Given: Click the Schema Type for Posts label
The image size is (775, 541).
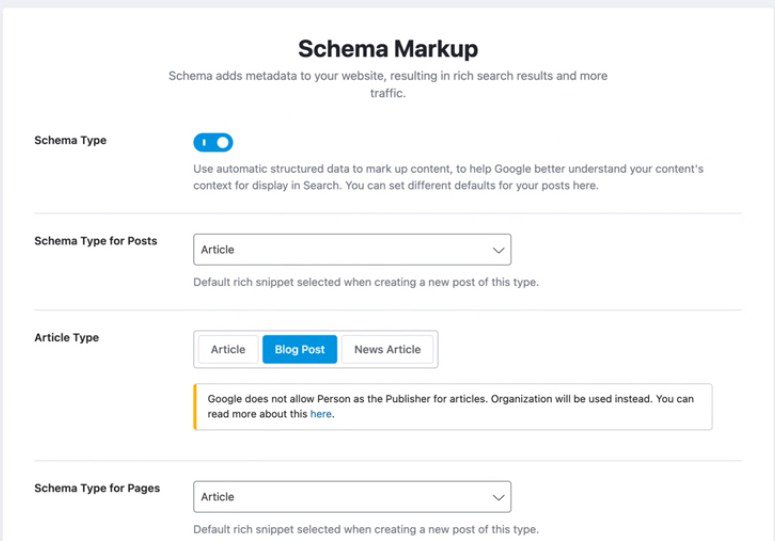Looking at the screenshot, I should pos(95,241).
